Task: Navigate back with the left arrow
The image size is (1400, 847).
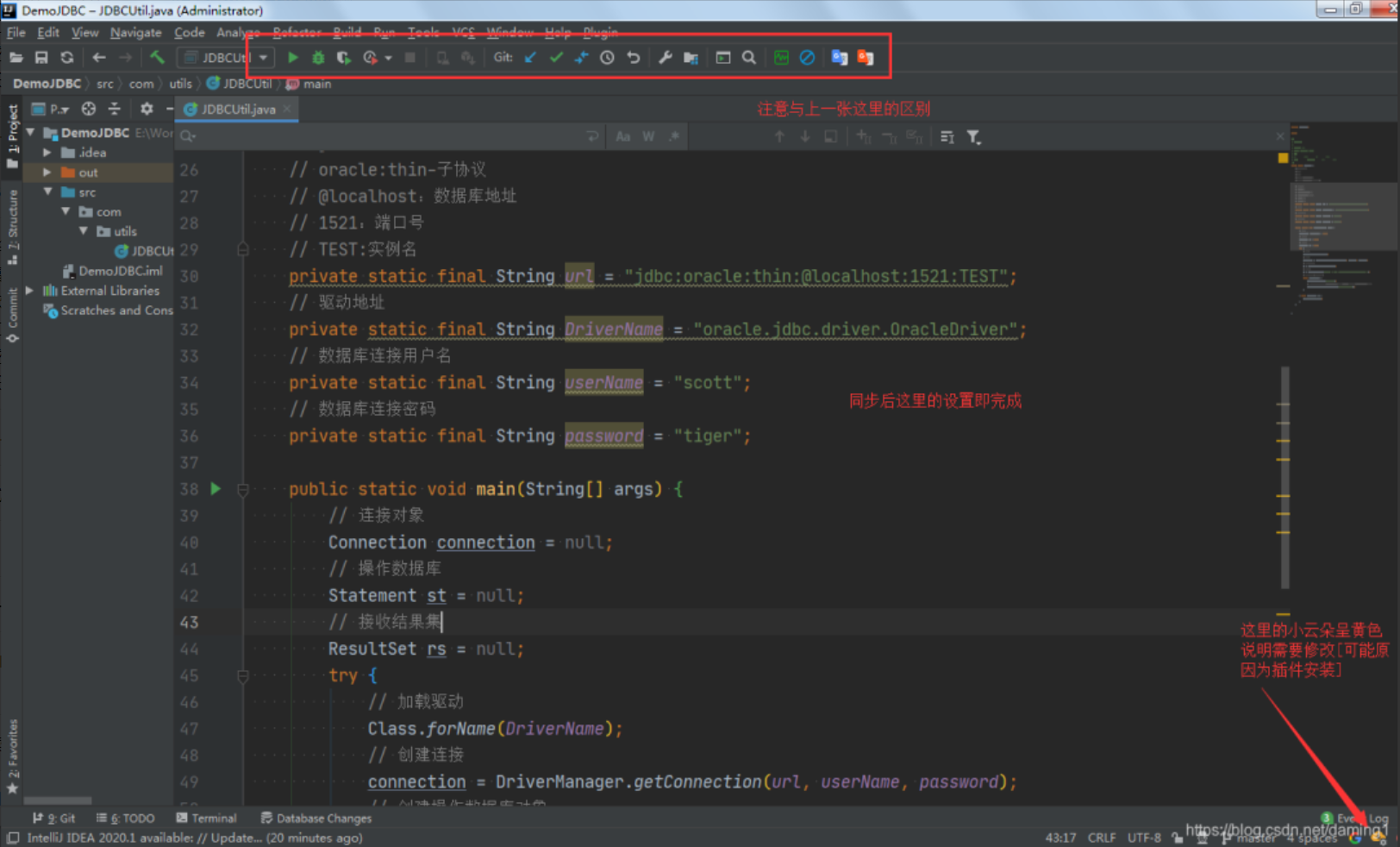Action: pyautogui.click(x=99, y=58)
